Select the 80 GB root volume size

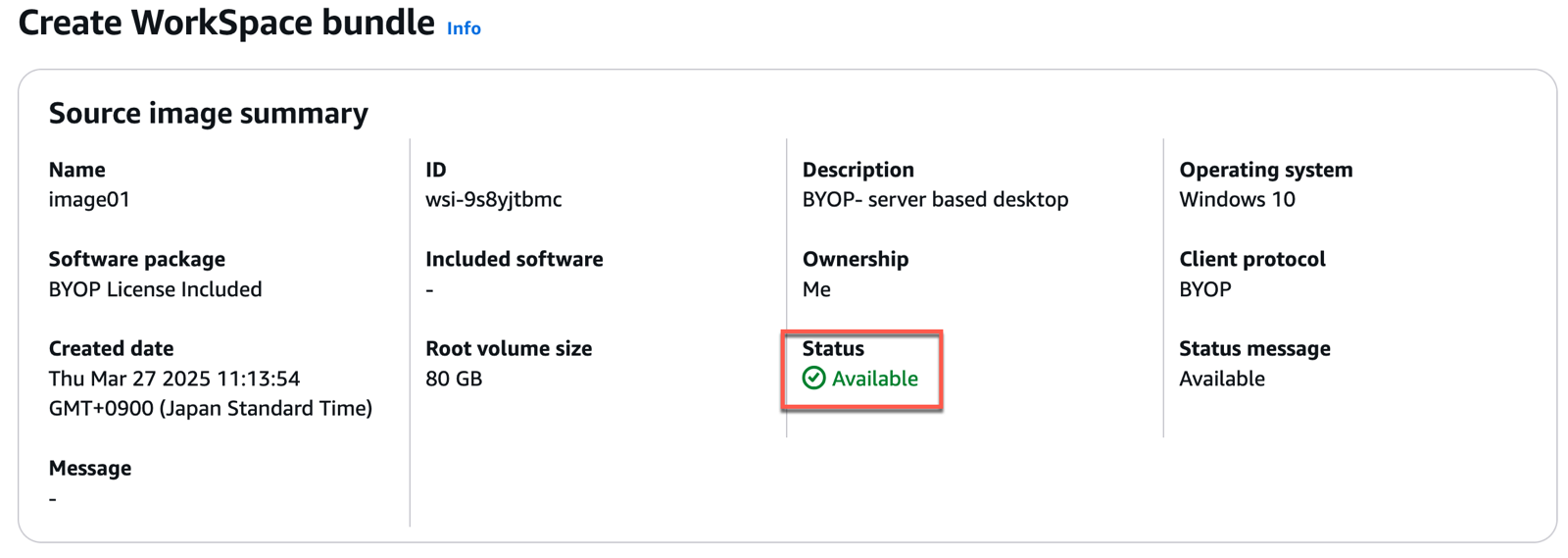point(454,379)
